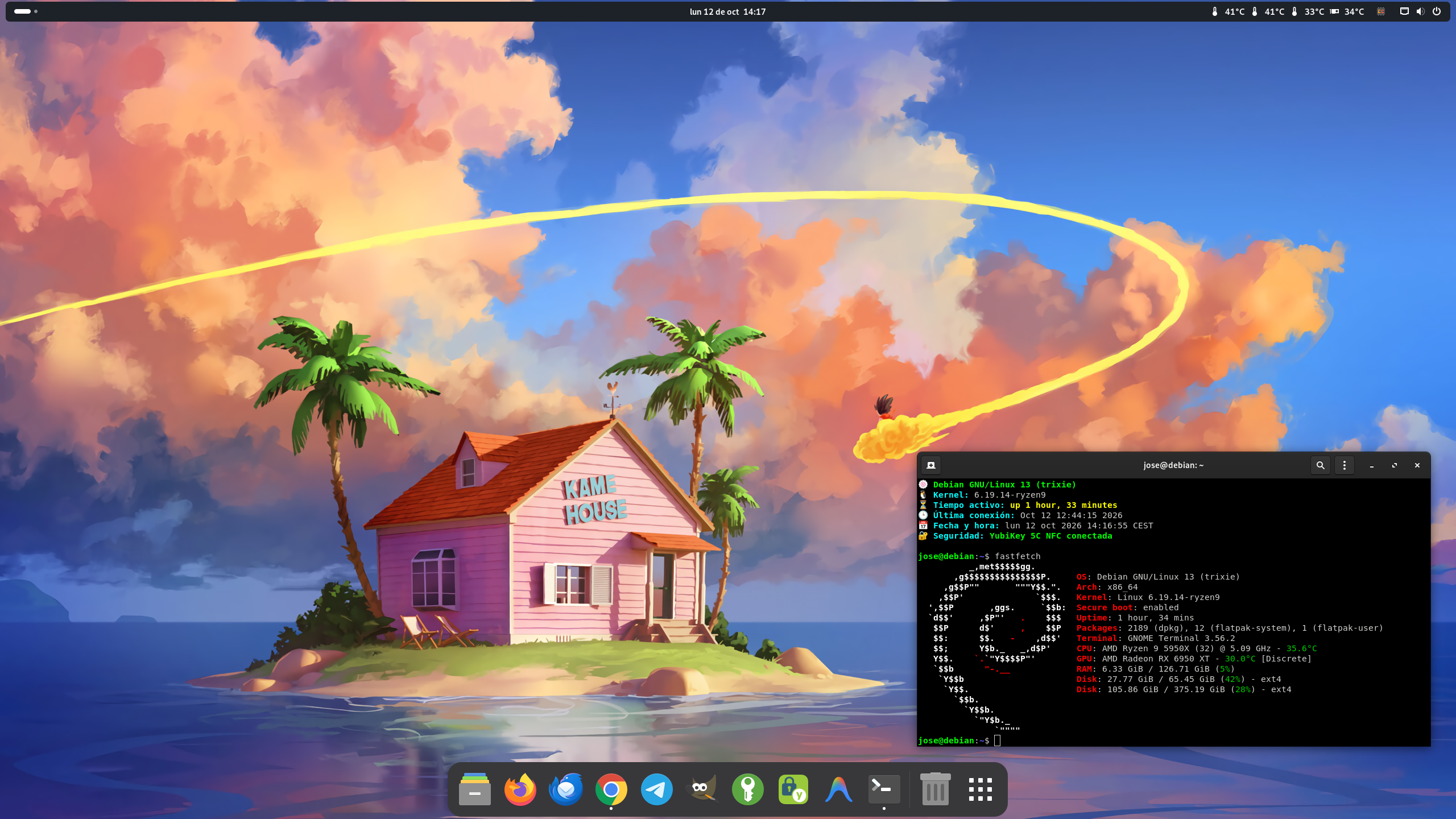Click the wired network icon in top bar
The width and height of the screenshot is (1456, 819).
point(1404,11)
